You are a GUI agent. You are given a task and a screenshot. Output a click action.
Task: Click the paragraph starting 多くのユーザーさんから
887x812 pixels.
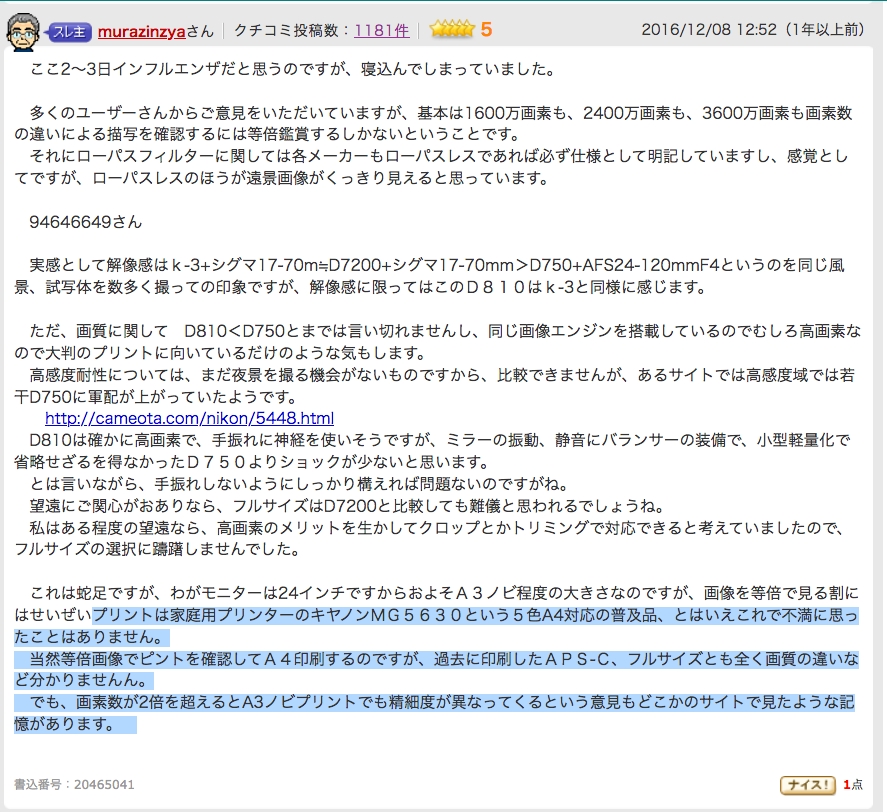click(x=434, y=124)
